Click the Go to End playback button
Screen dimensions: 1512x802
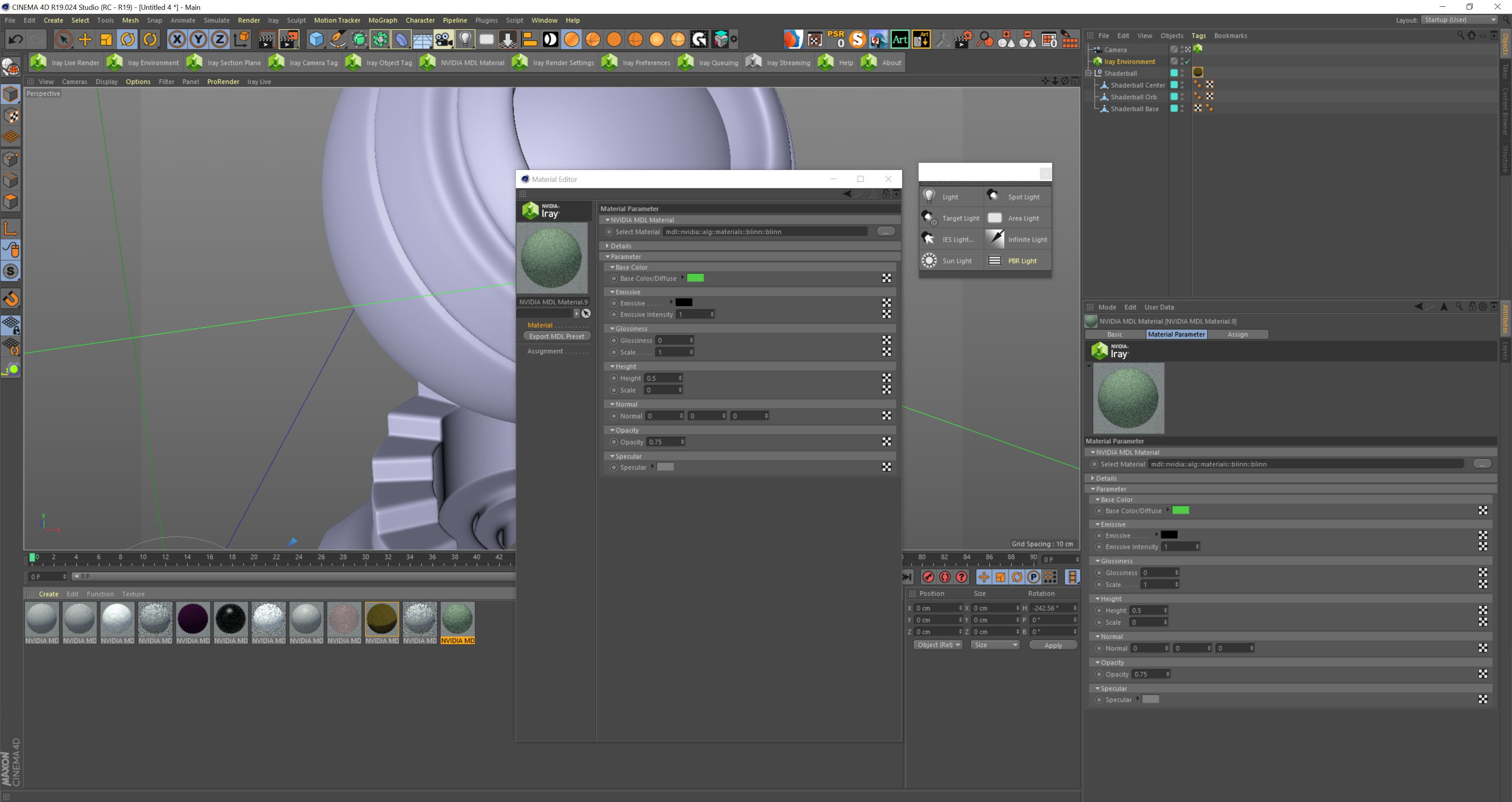908,577
